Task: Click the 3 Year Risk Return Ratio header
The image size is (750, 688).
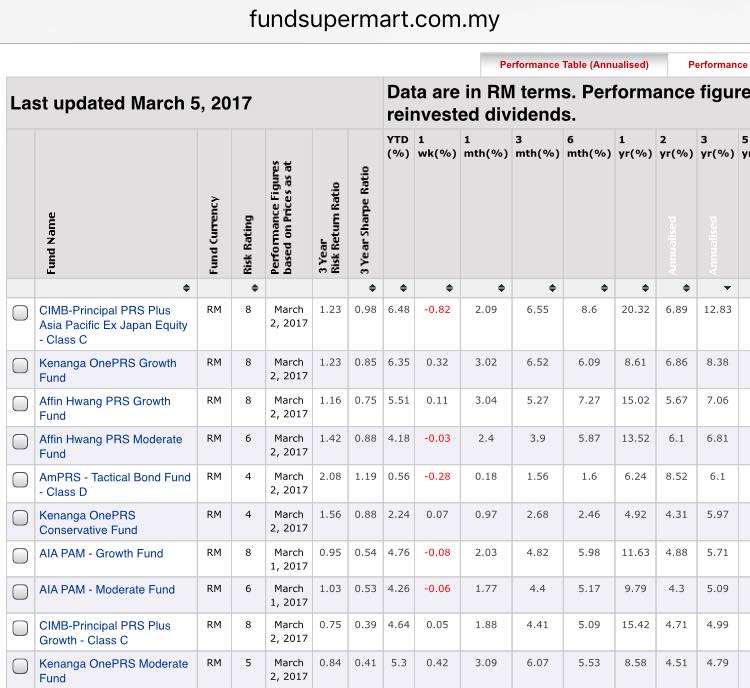Action: coord(330,228)
